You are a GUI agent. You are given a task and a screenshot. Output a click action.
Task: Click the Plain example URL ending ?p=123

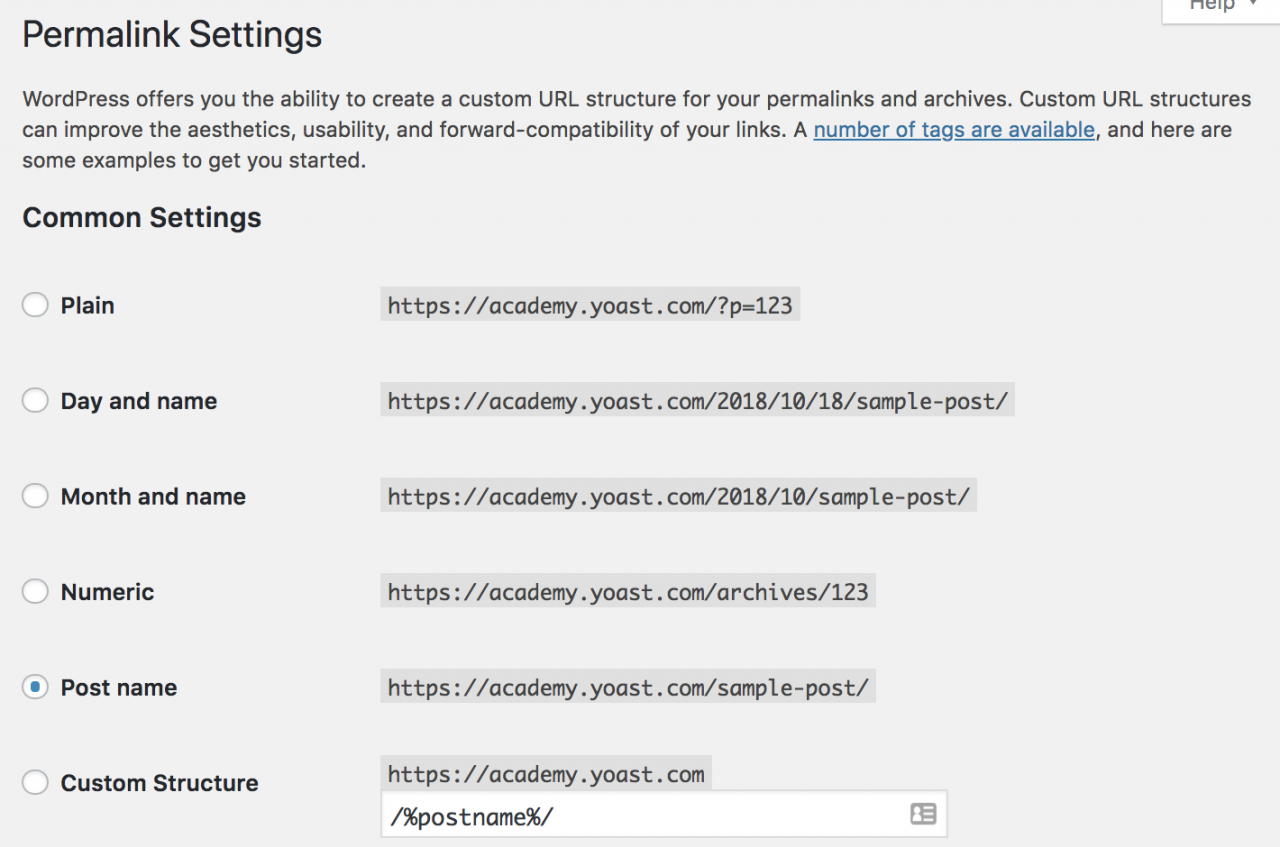(590, 305)
